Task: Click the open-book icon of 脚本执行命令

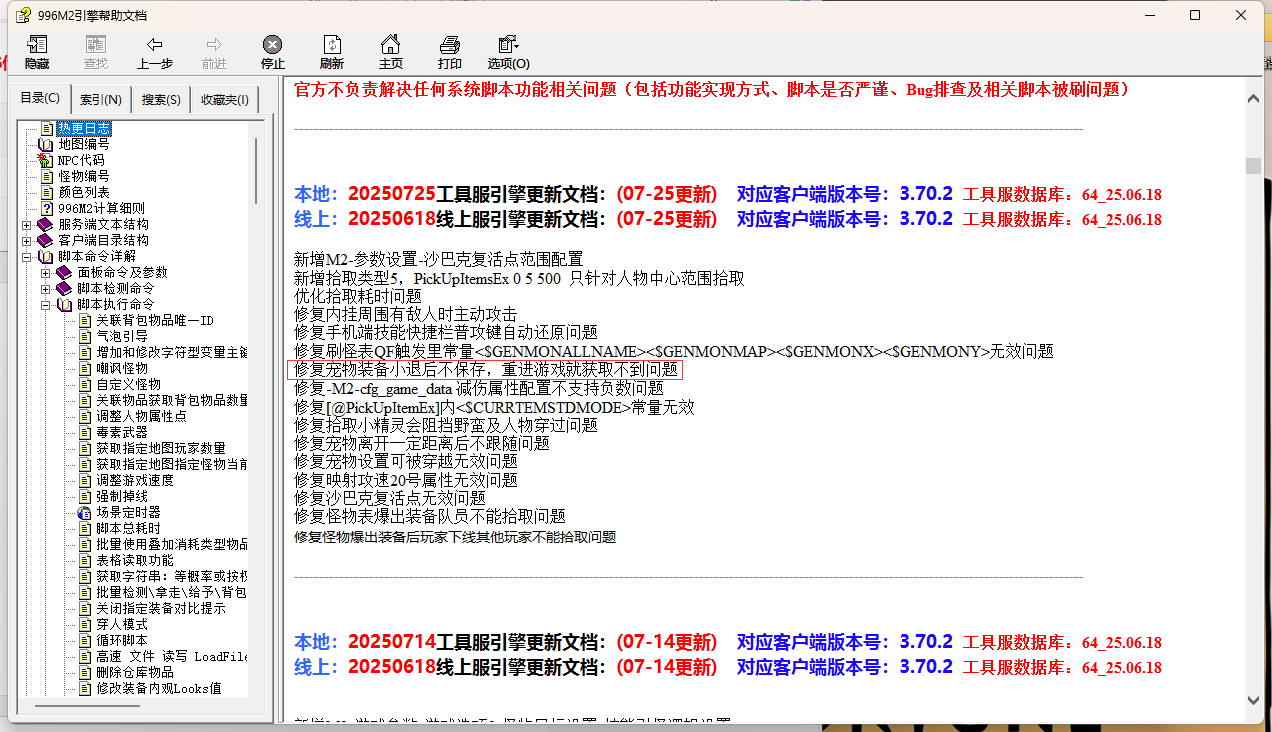Action: tap(64, 304)
